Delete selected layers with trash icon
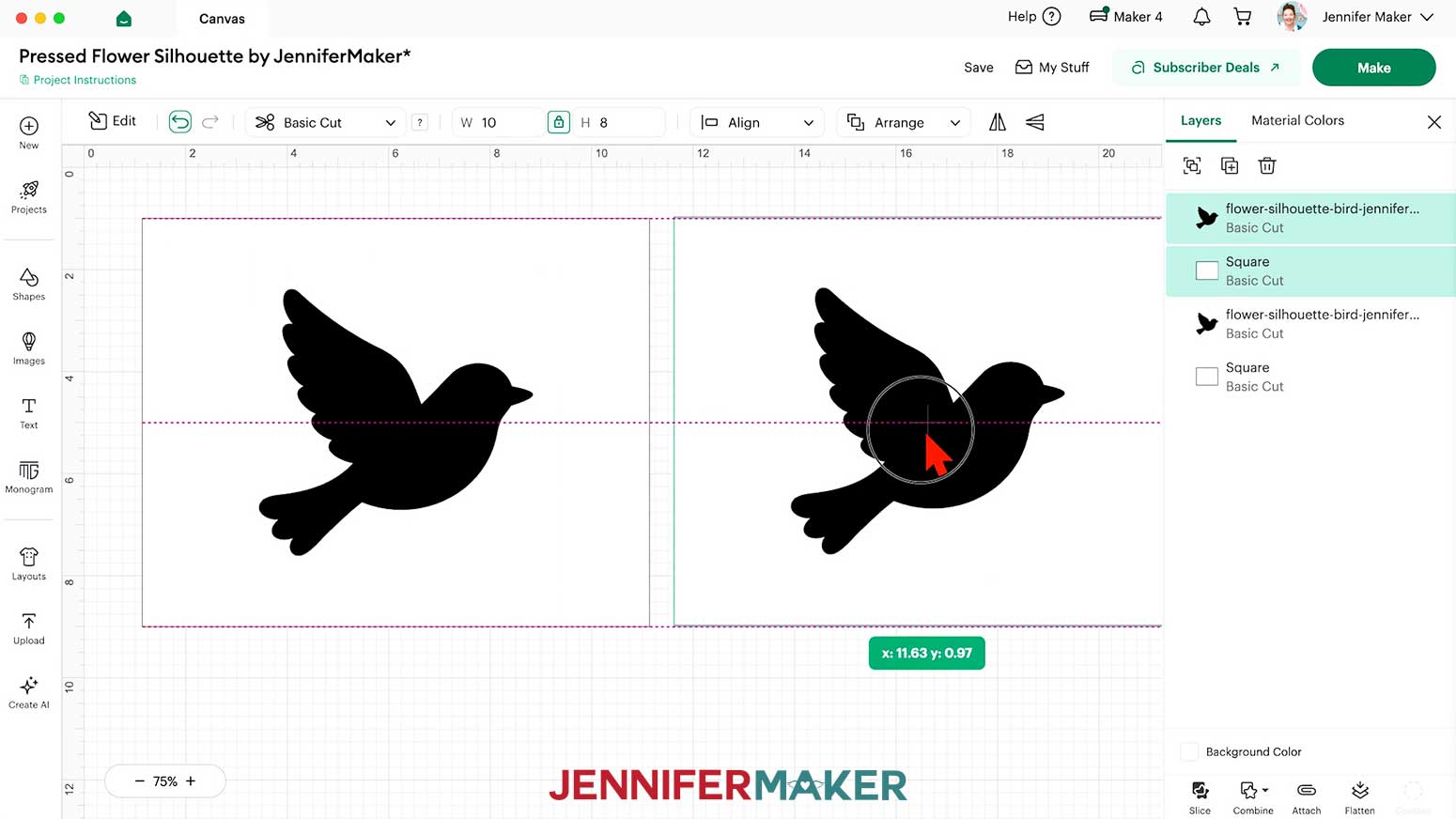1456x819 pixels. (x=1267, y=166)
